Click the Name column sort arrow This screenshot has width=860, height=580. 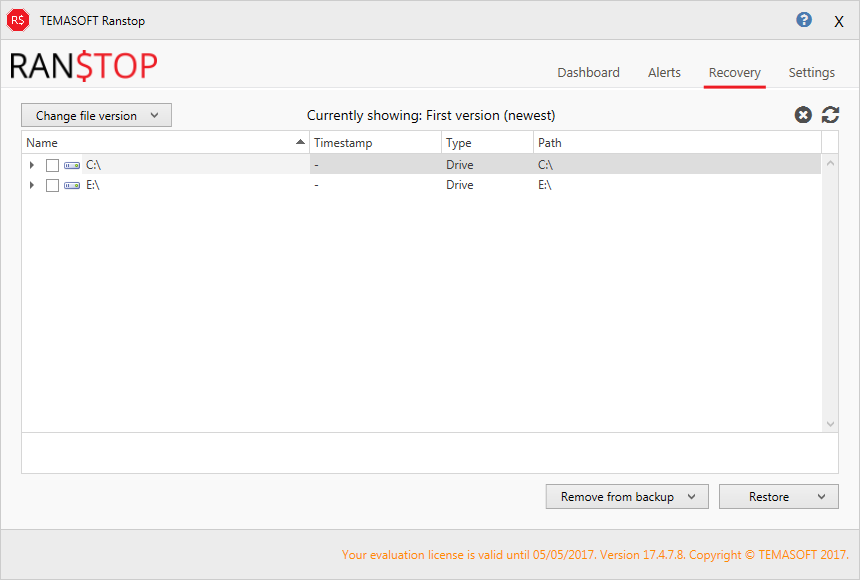click(301, 143)
